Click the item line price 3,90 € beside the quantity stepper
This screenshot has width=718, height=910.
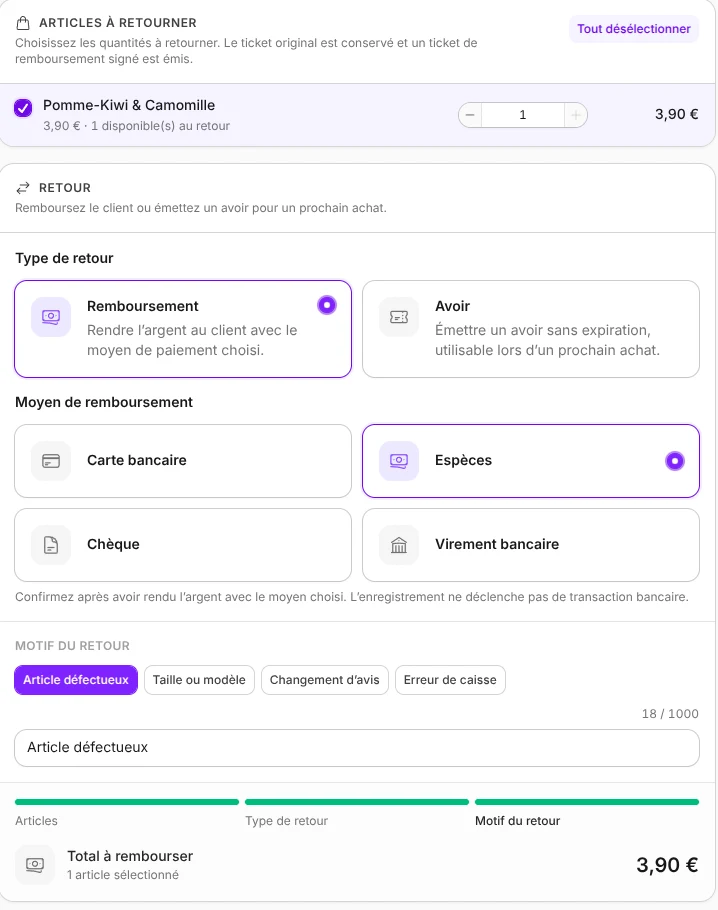coord(676,114)
